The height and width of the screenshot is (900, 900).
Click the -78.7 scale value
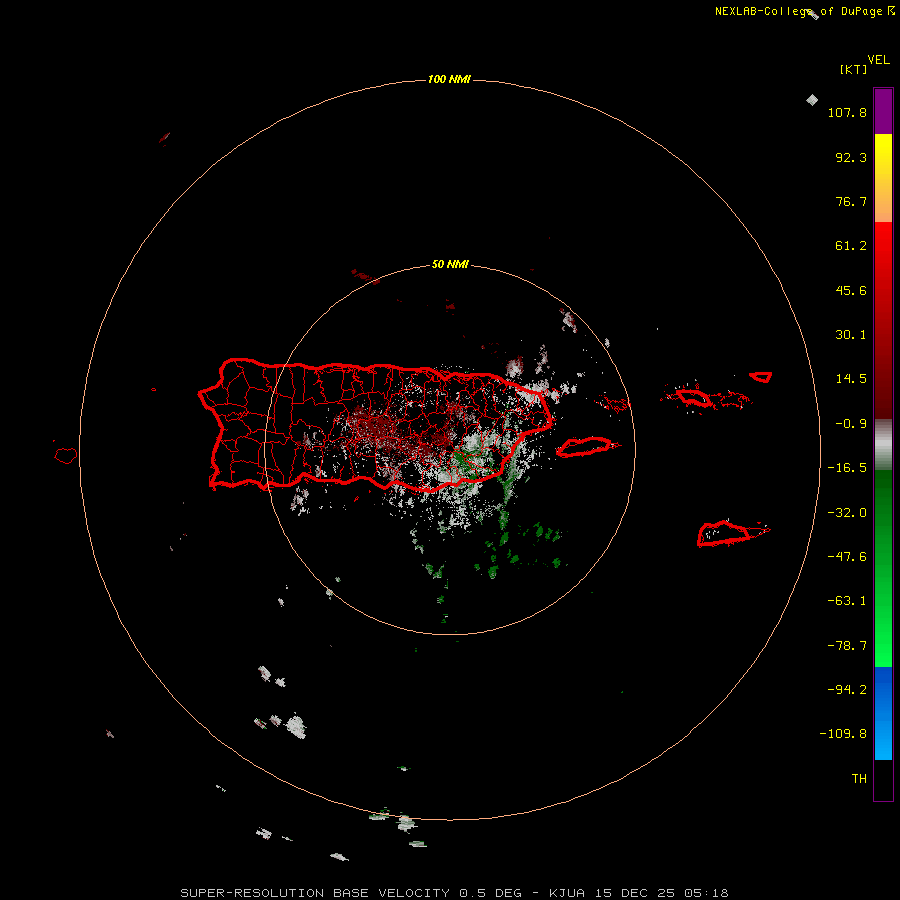click(x=847, y=646)
